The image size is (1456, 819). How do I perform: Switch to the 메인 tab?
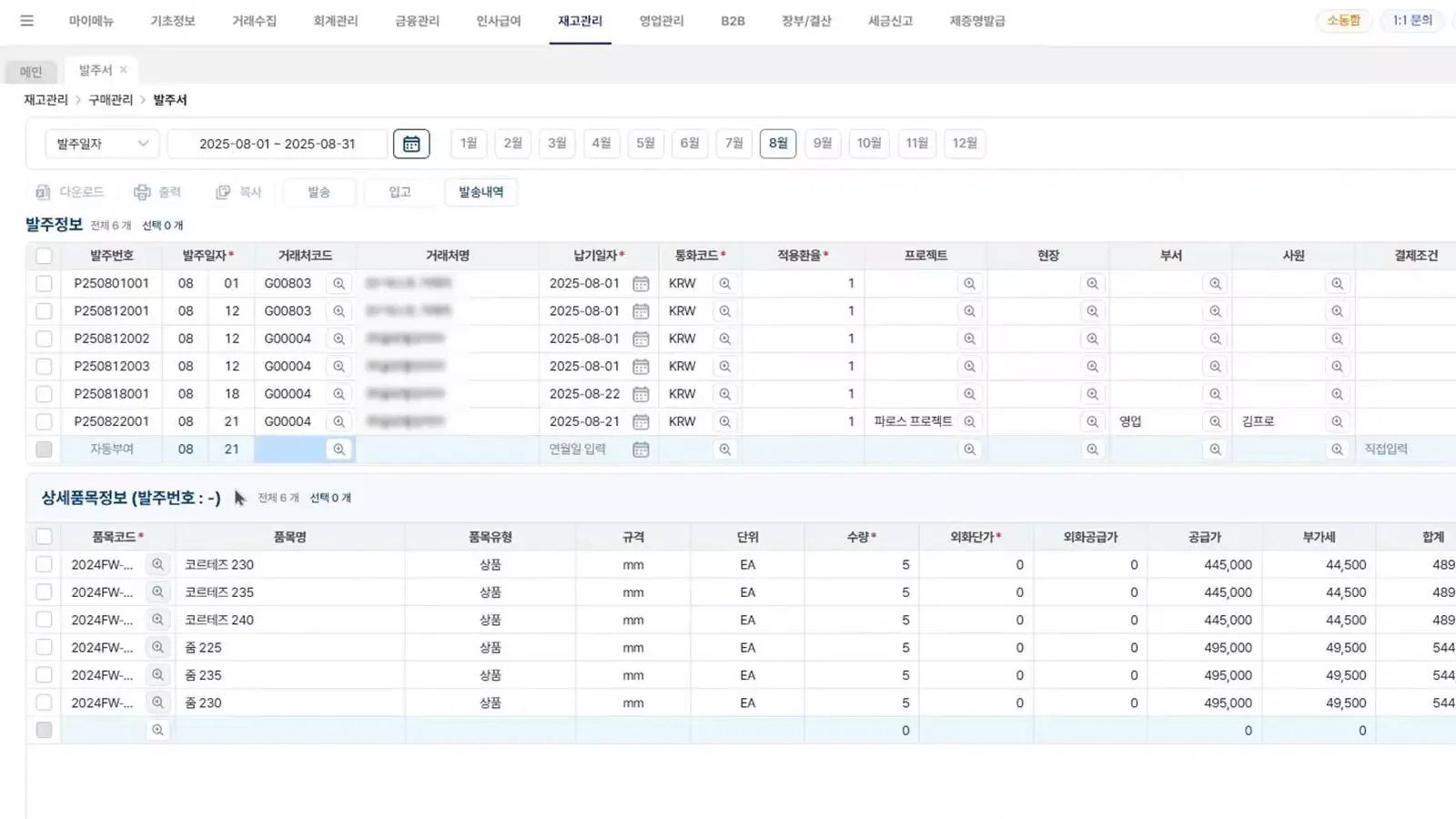(x=31, y=71)
